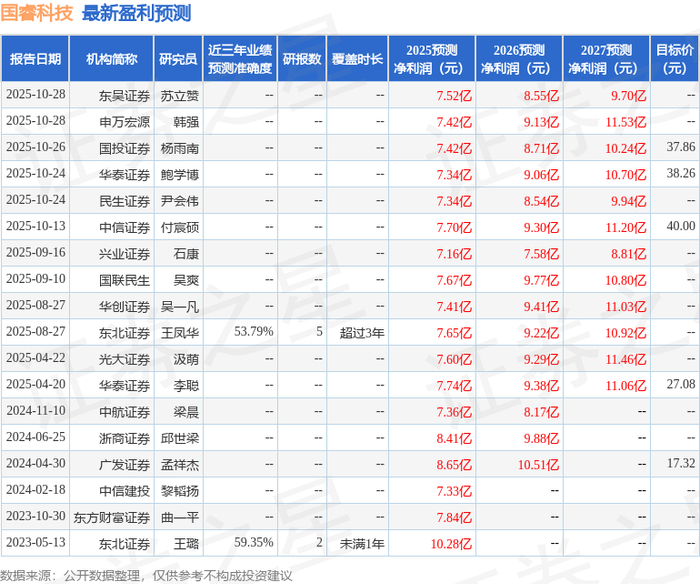Viewport: 700px width, 584px height.
Task: Click researcher name 鲍学博
Action: click(179, 175)
